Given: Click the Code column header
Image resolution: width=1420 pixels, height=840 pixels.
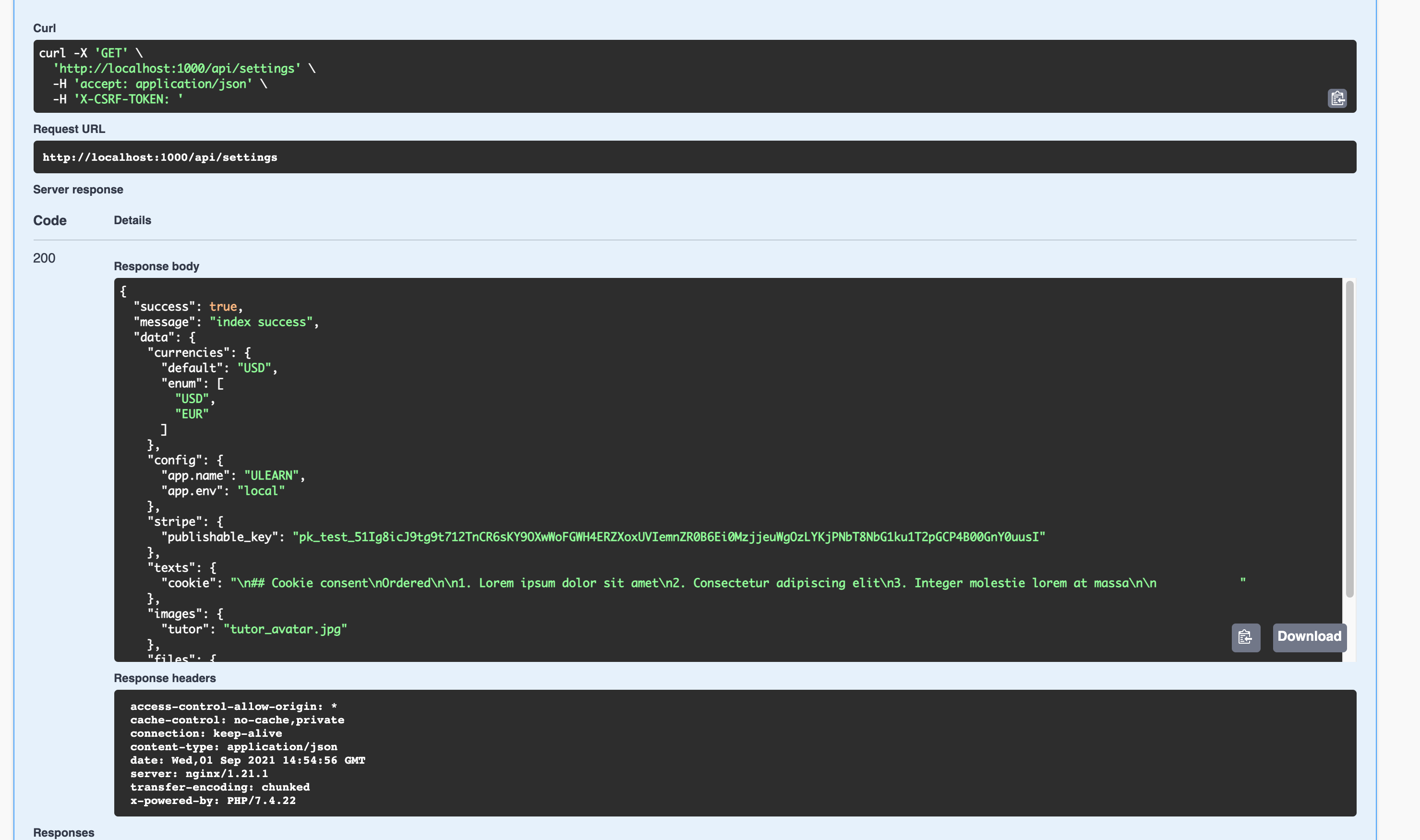Looking at the screenshot, I should (50, 220).
